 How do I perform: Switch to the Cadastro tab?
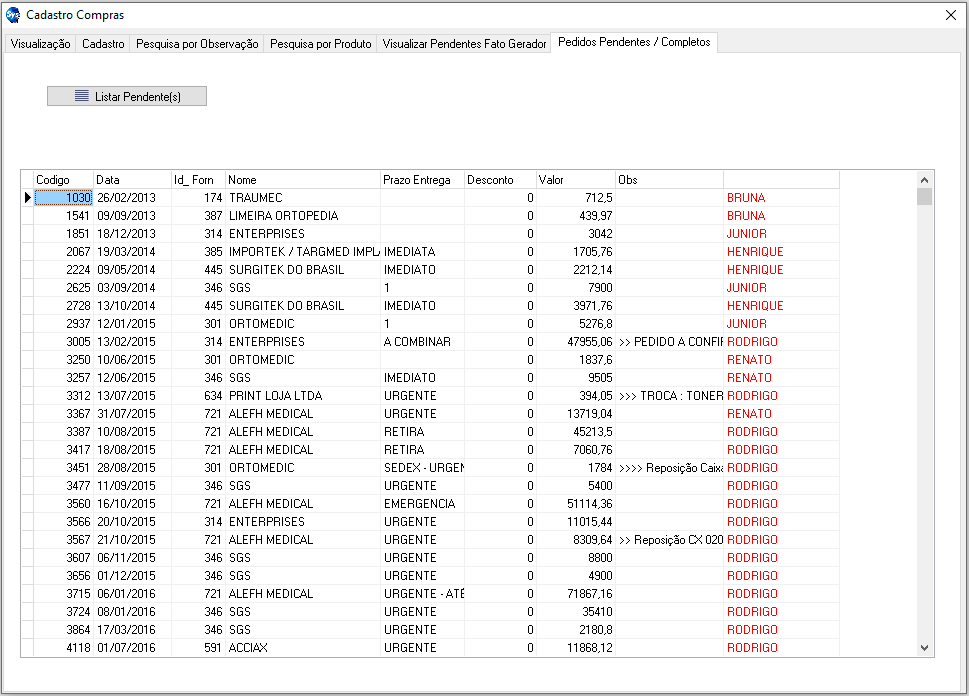[103, 44]
